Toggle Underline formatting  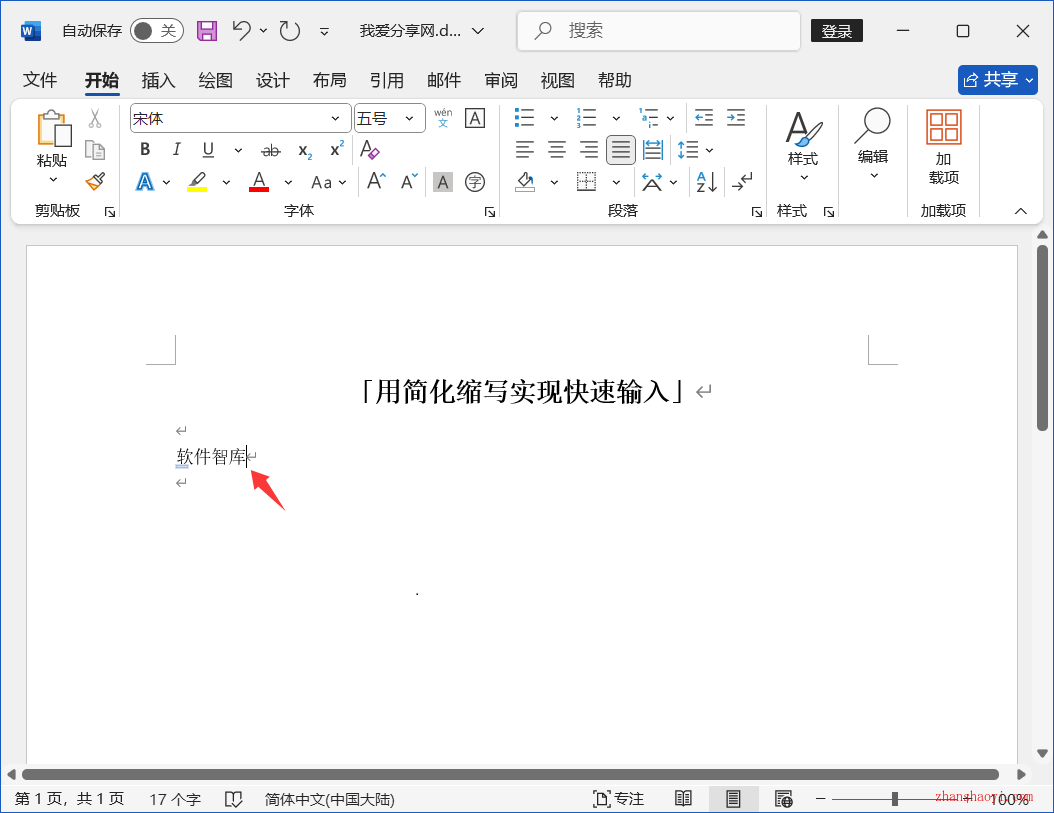coord(208,150)
